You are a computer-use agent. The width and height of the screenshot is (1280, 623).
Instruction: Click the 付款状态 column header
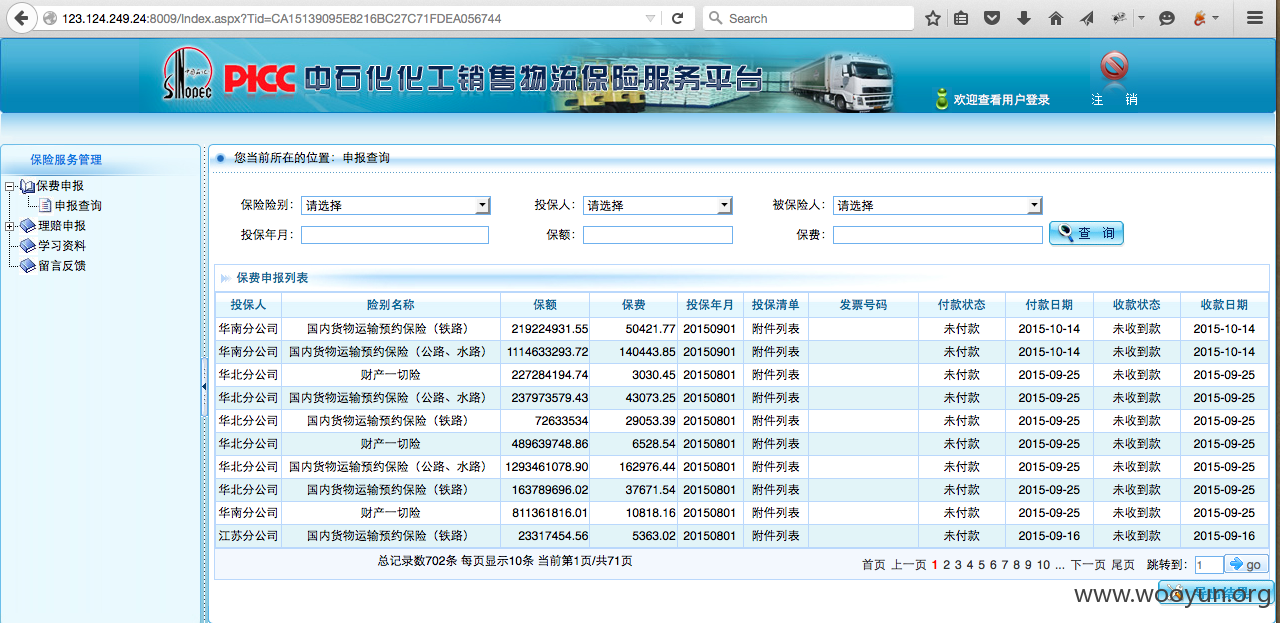coord(962,305)
